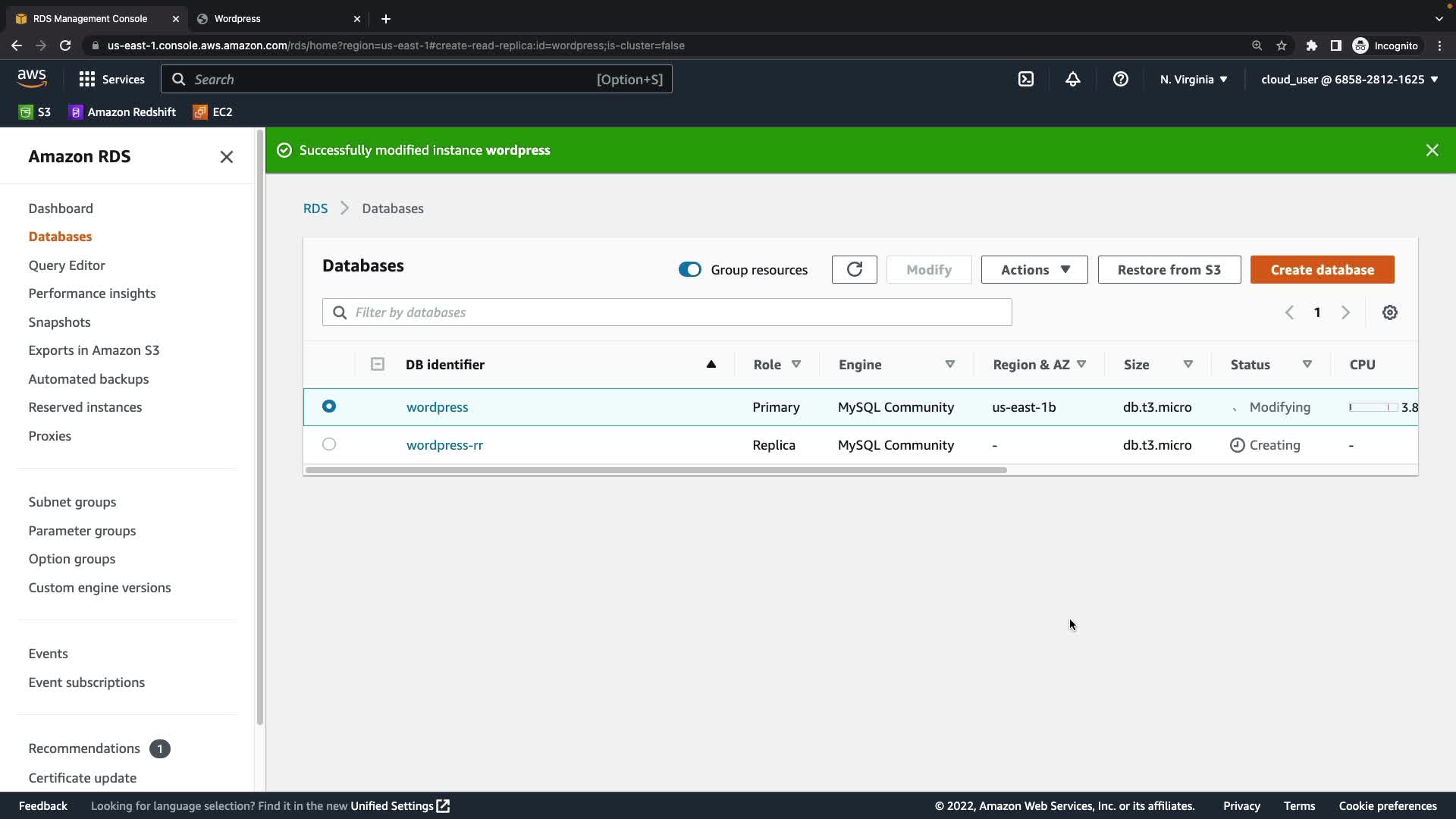Toggle the header select-all checkbox

tap(377, 365)
